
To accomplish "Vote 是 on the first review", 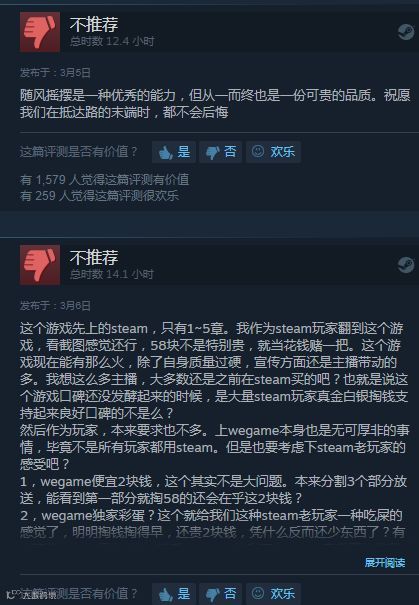I will pyautogui.click(x=174, y=152).
